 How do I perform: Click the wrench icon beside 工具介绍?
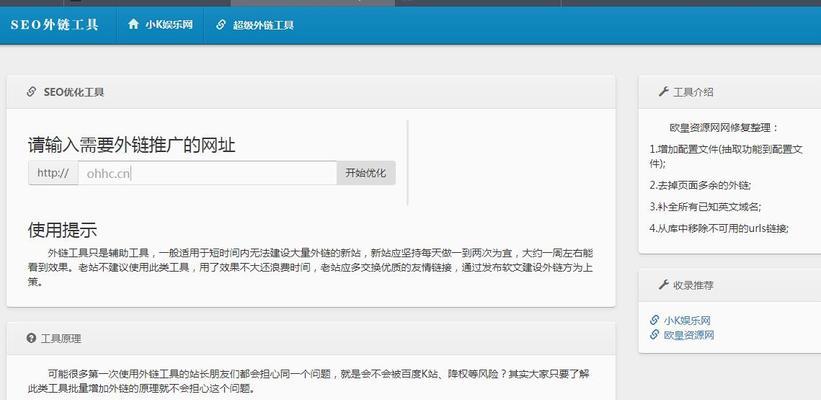click(663, 92)
